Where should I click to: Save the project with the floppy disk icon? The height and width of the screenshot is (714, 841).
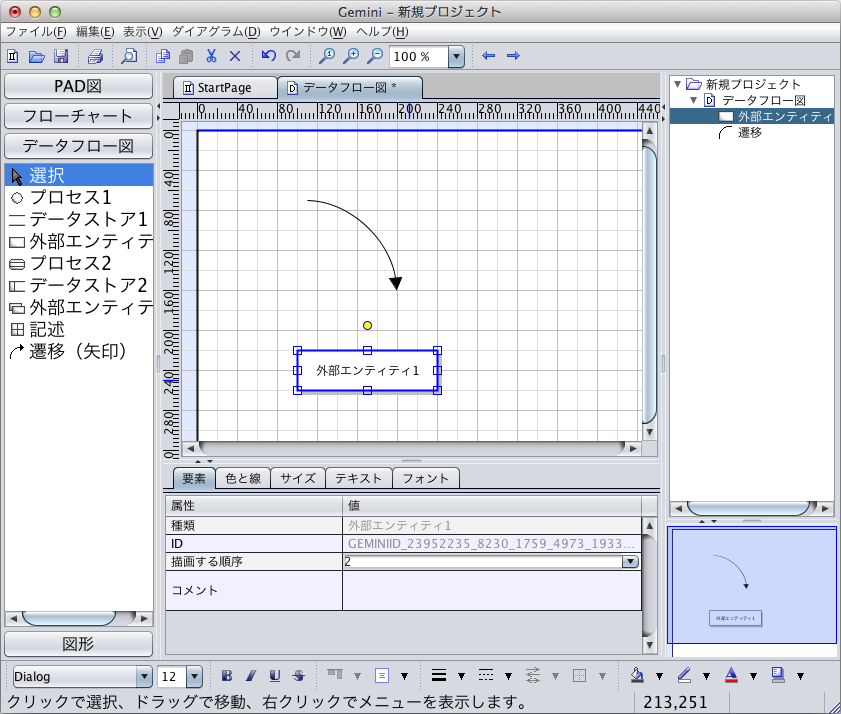coord(61,56)
